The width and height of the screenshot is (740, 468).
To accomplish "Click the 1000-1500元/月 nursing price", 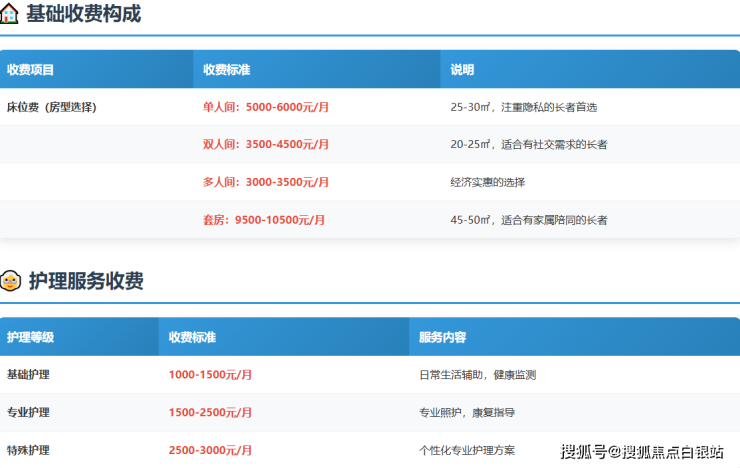I will click(210, 375).
